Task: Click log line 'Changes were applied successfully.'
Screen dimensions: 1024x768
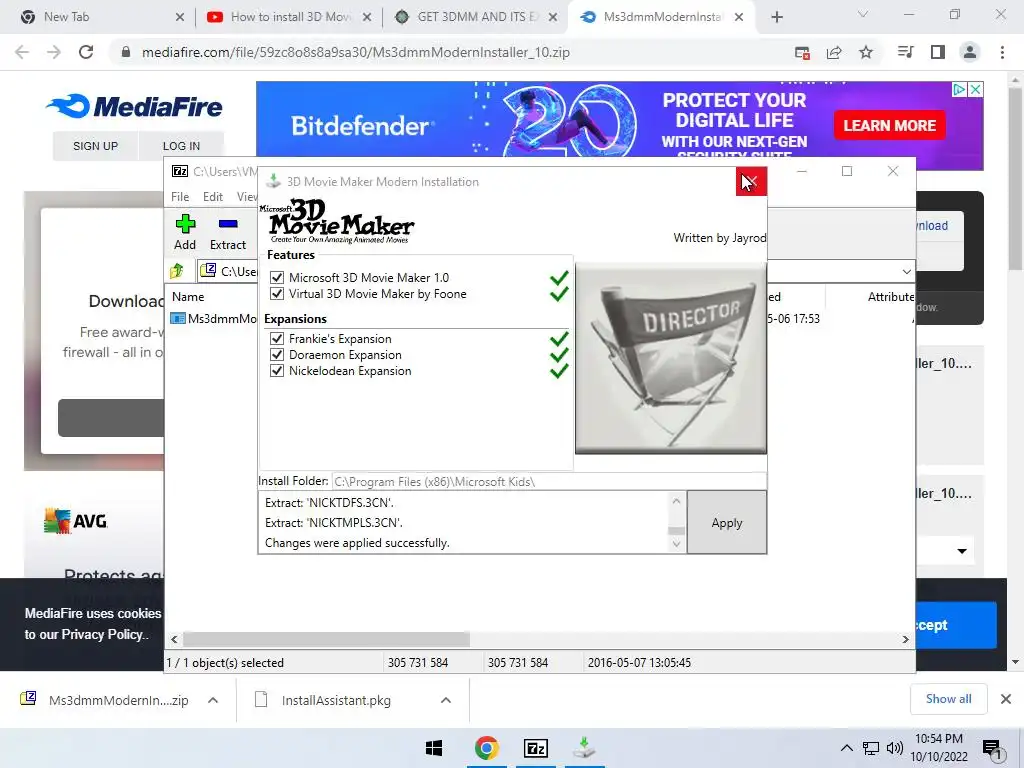Action: point(357,543)
